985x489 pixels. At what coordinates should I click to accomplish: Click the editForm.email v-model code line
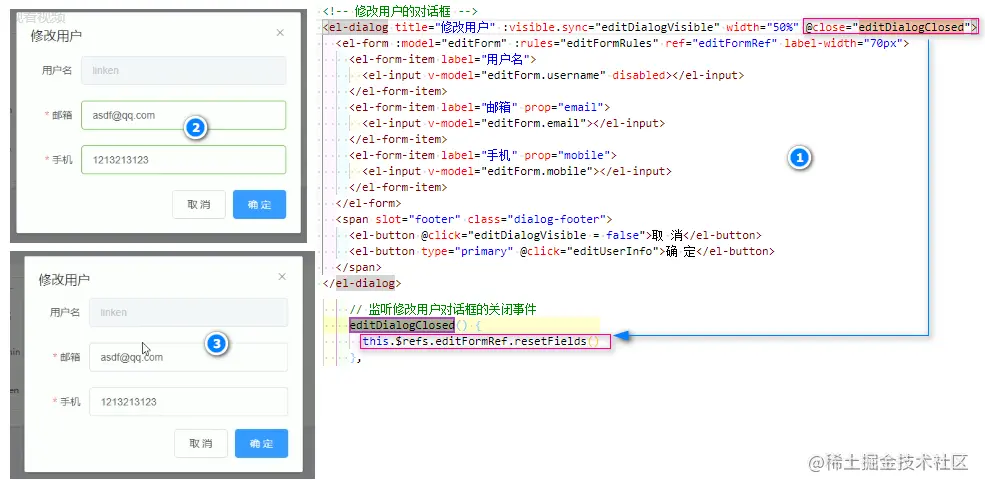[513, 123]
